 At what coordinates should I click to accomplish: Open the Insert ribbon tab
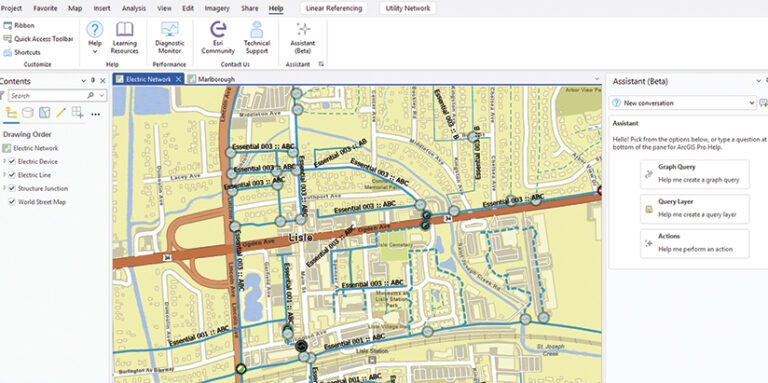point(102,8)
